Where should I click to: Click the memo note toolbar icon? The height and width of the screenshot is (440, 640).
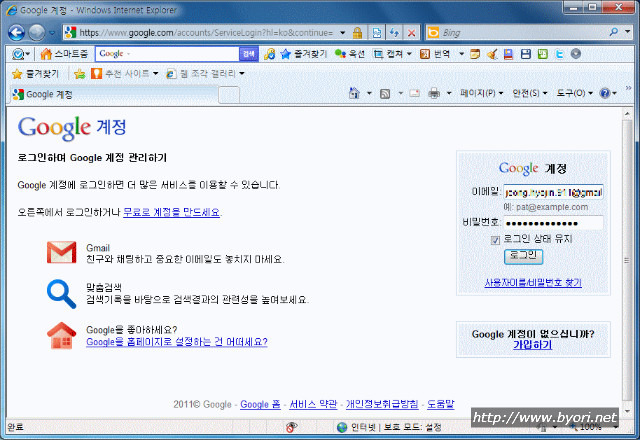[475, 54]
